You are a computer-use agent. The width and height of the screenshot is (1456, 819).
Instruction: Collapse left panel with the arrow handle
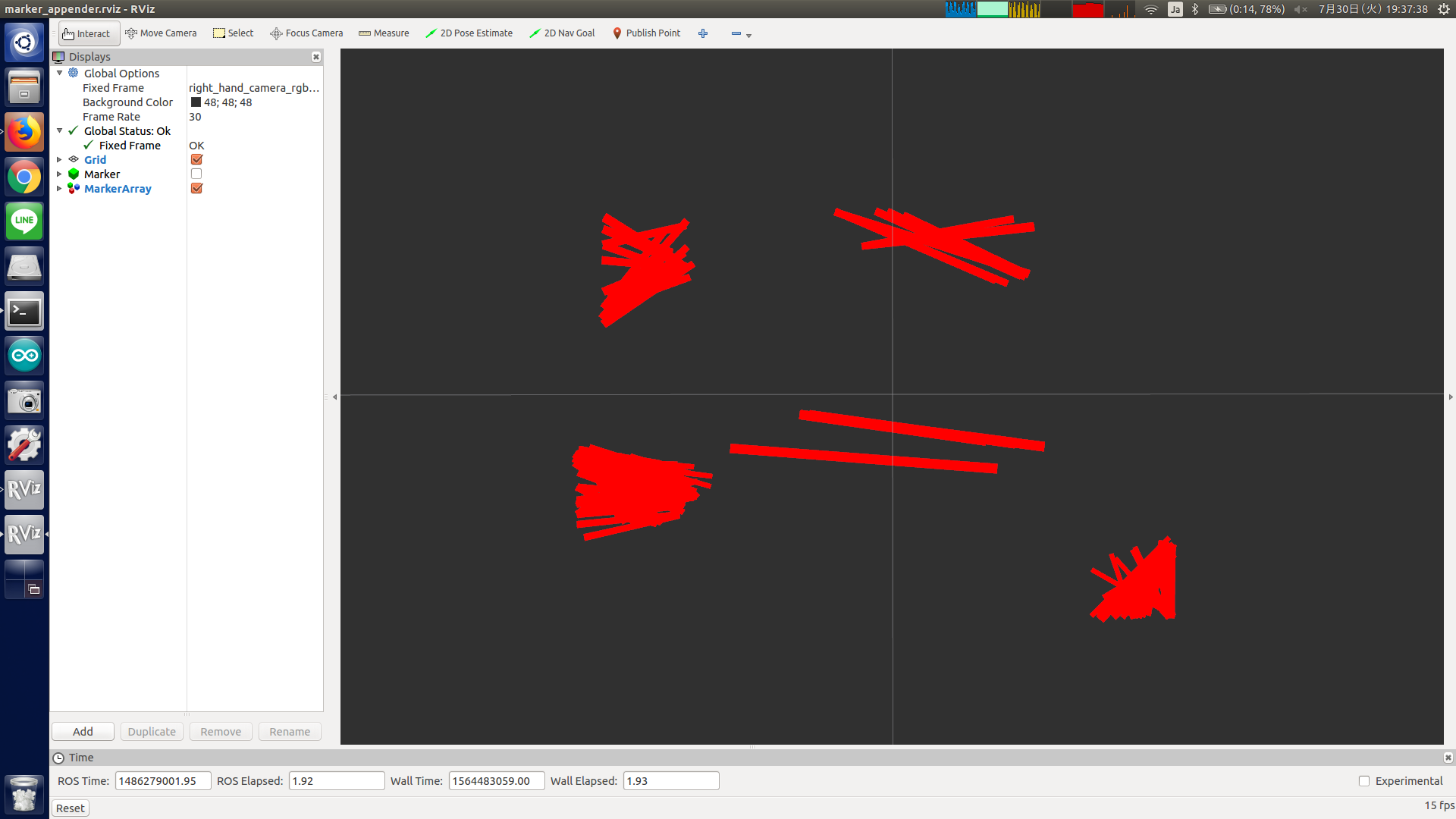(x=334, y=397)
